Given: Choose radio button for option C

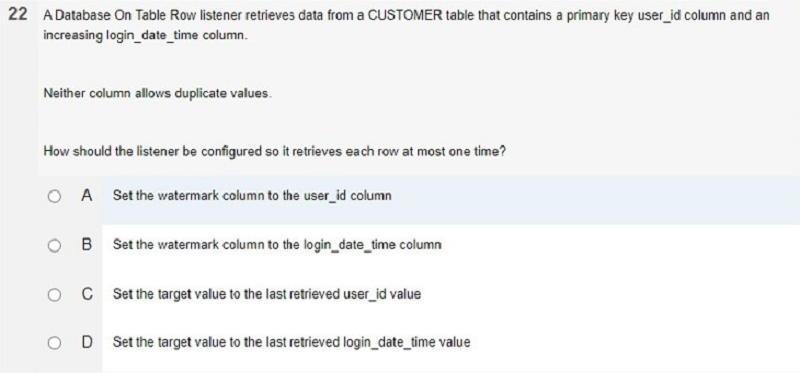Looking at the screenshot, I should 55,294.
